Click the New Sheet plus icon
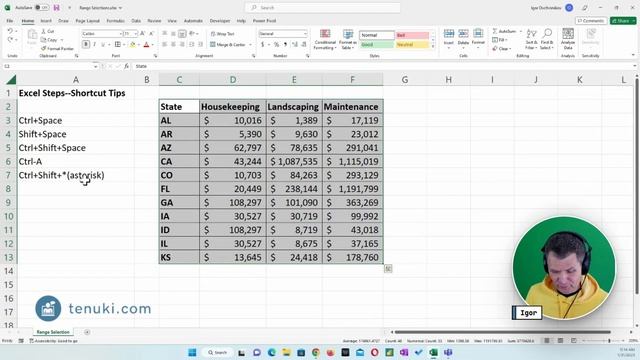640x360 pixels. pyautogui.click(x=87, y=332)
